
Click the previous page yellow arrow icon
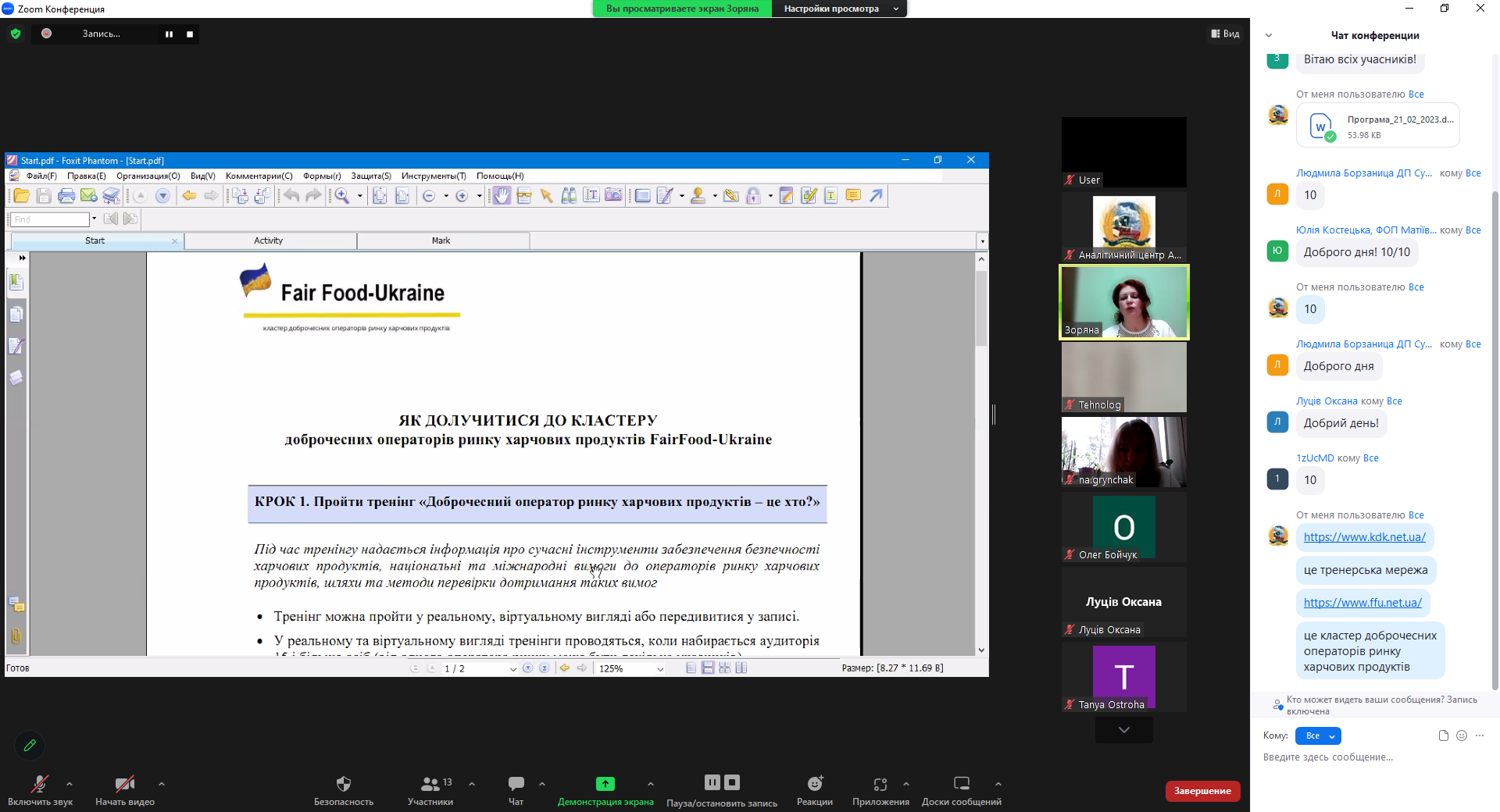189,196
